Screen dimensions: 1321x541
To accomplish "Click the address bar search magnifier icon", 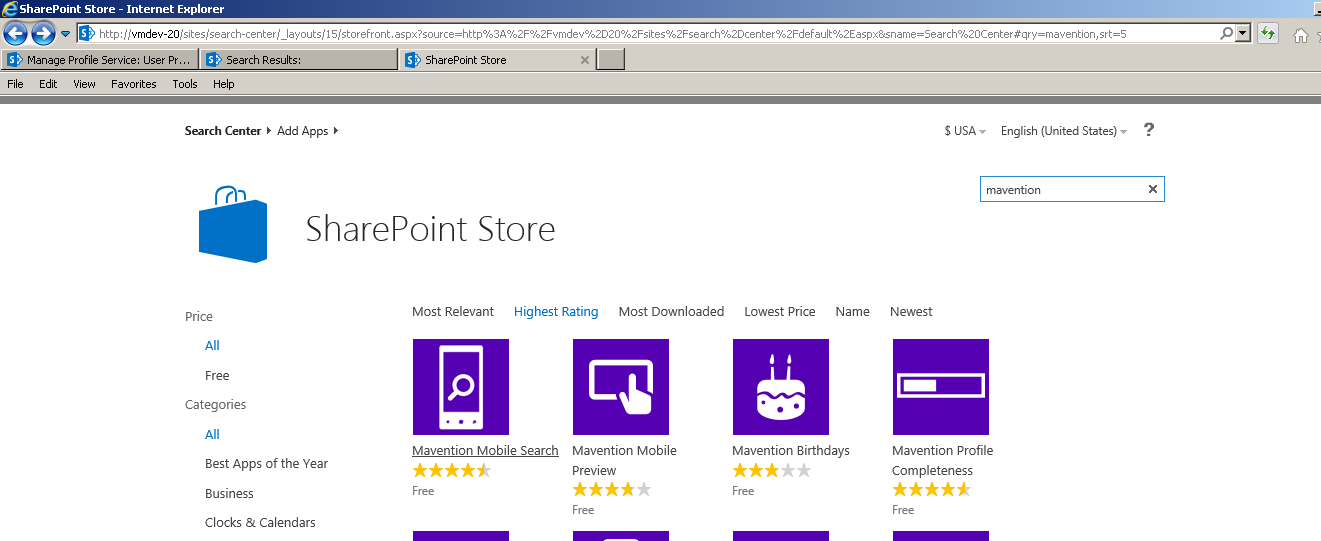I will 1227,34.
